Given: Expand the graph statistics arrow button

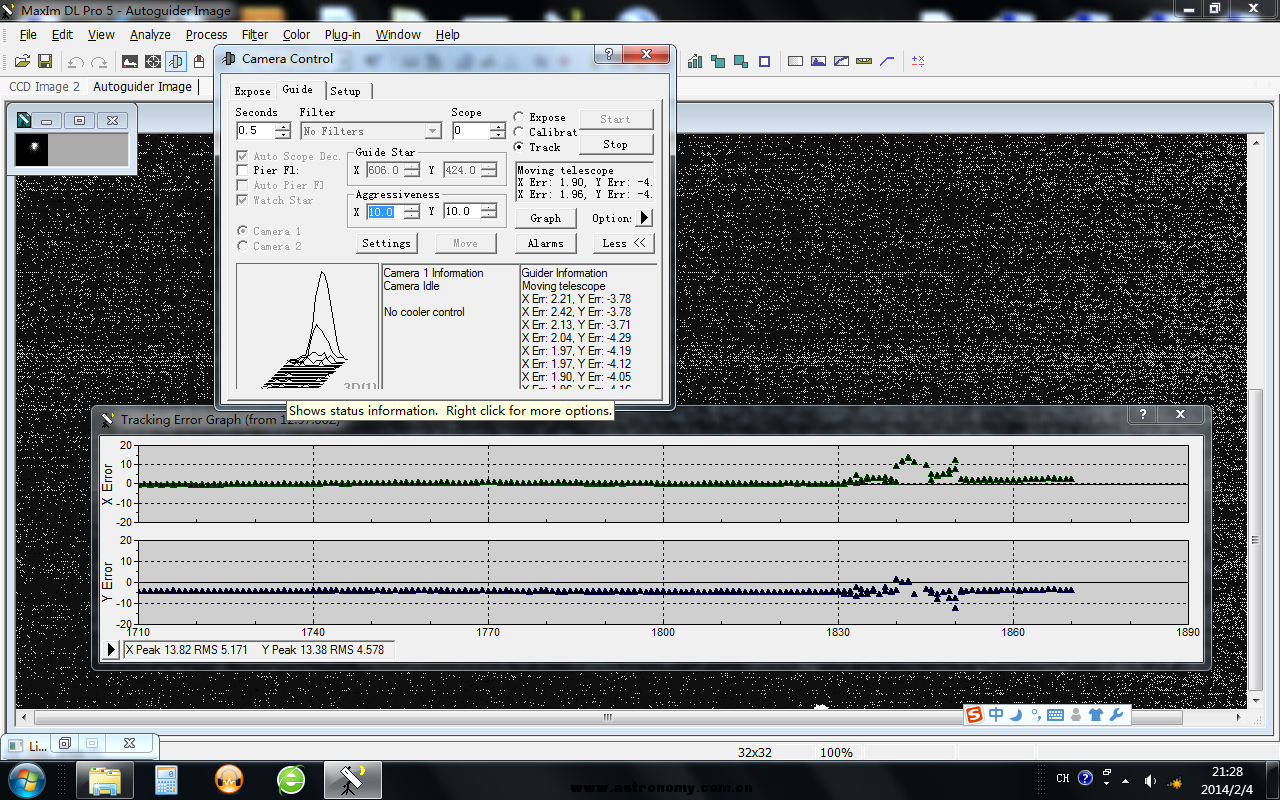Looking at the screenshot, I should pyautogui.click(x=112, y=650).
